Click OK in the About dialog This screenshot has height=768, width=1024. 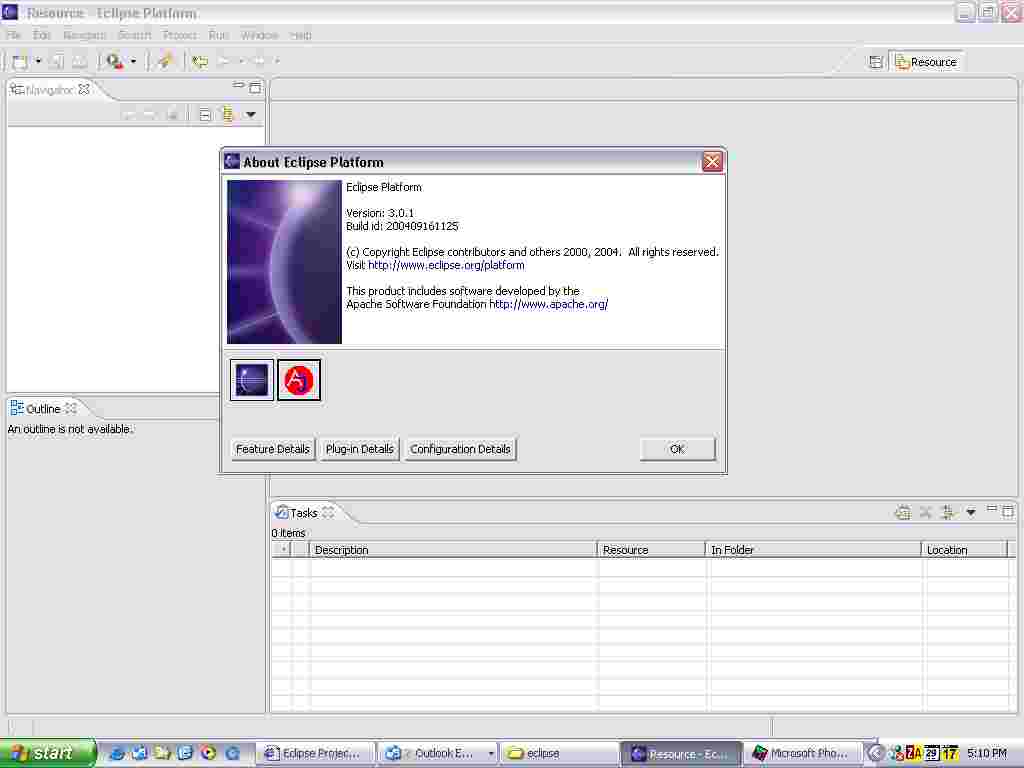pyautogui.click(x=677, y=449)
